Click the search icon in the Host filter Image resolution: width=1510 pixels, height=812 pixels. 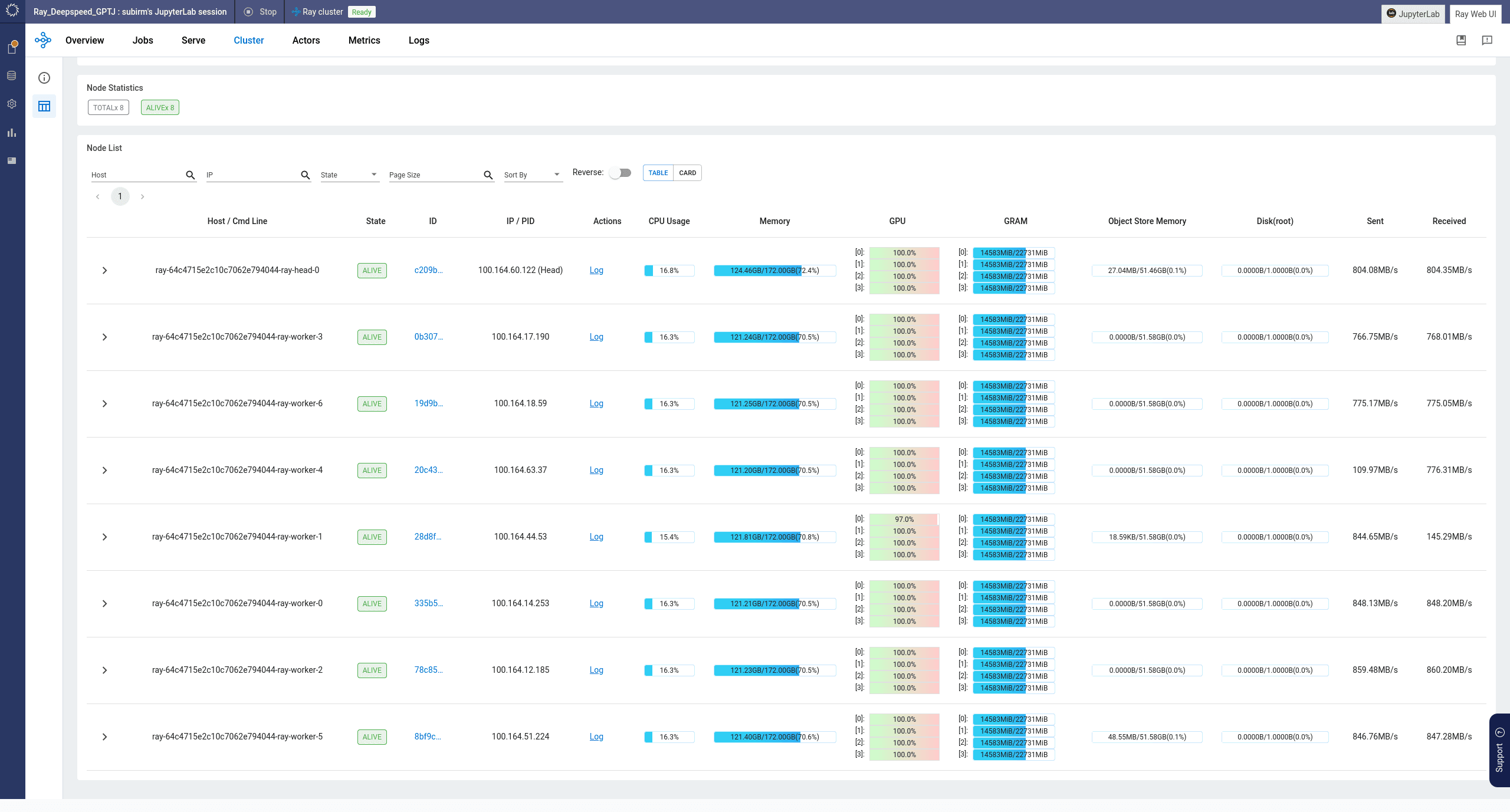(191, 175)
